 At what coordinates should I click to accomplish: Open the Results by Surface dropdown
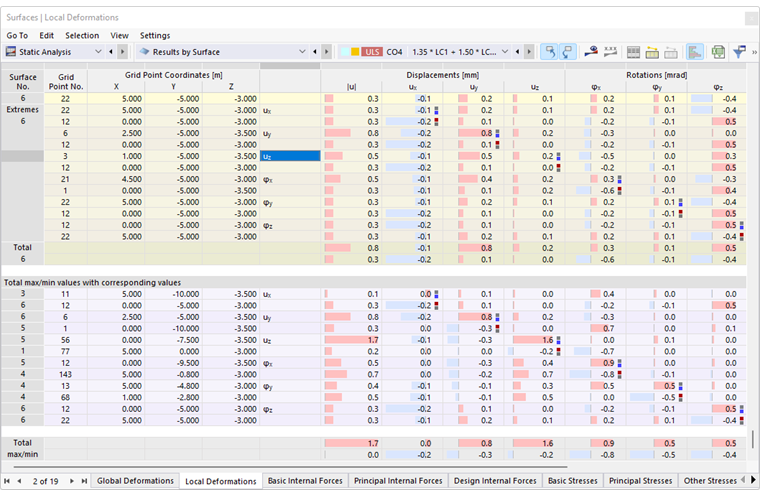pyautogui.click(x=302, y=51)
